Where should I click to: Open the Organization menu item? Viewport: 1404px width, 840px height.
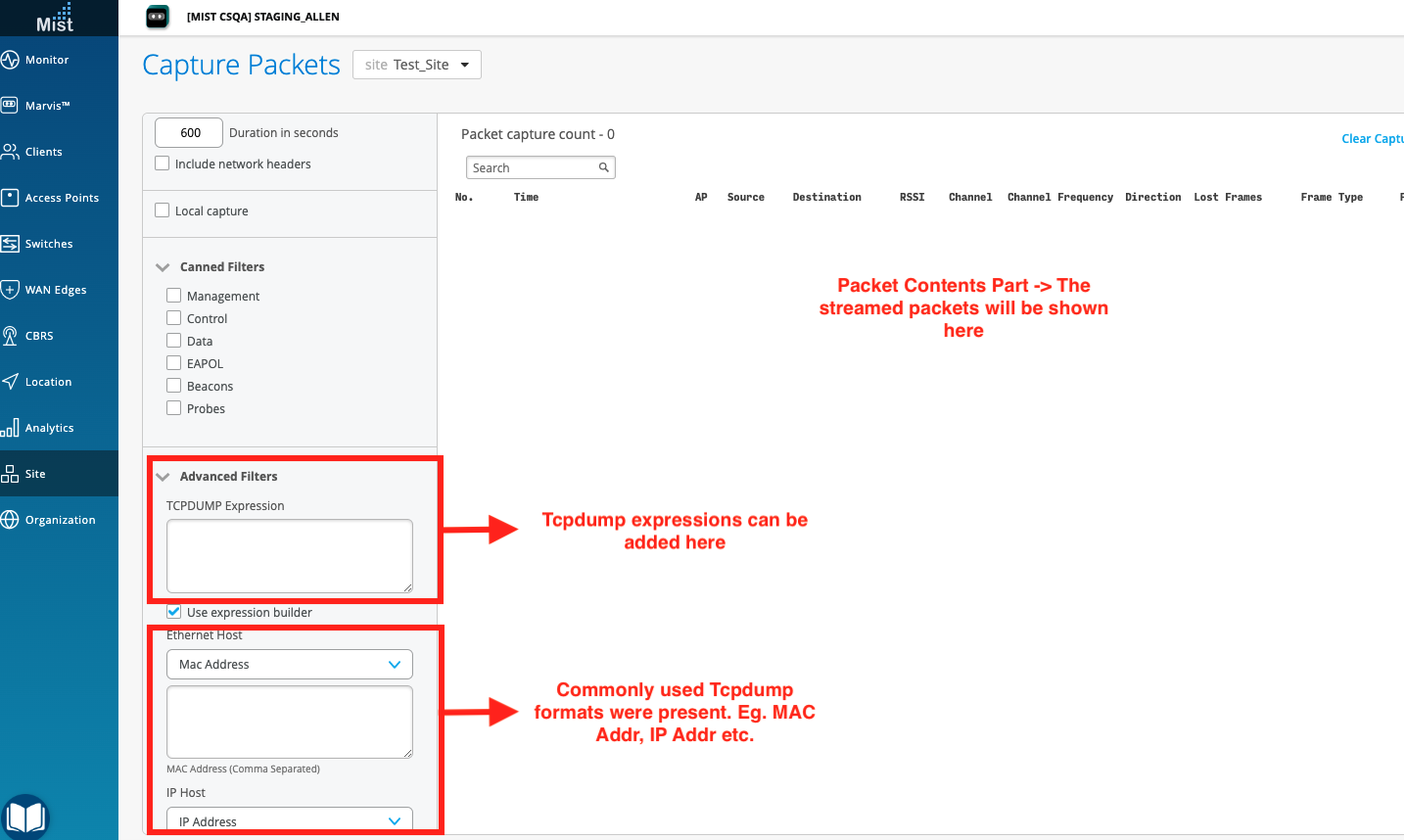(60, 520)
